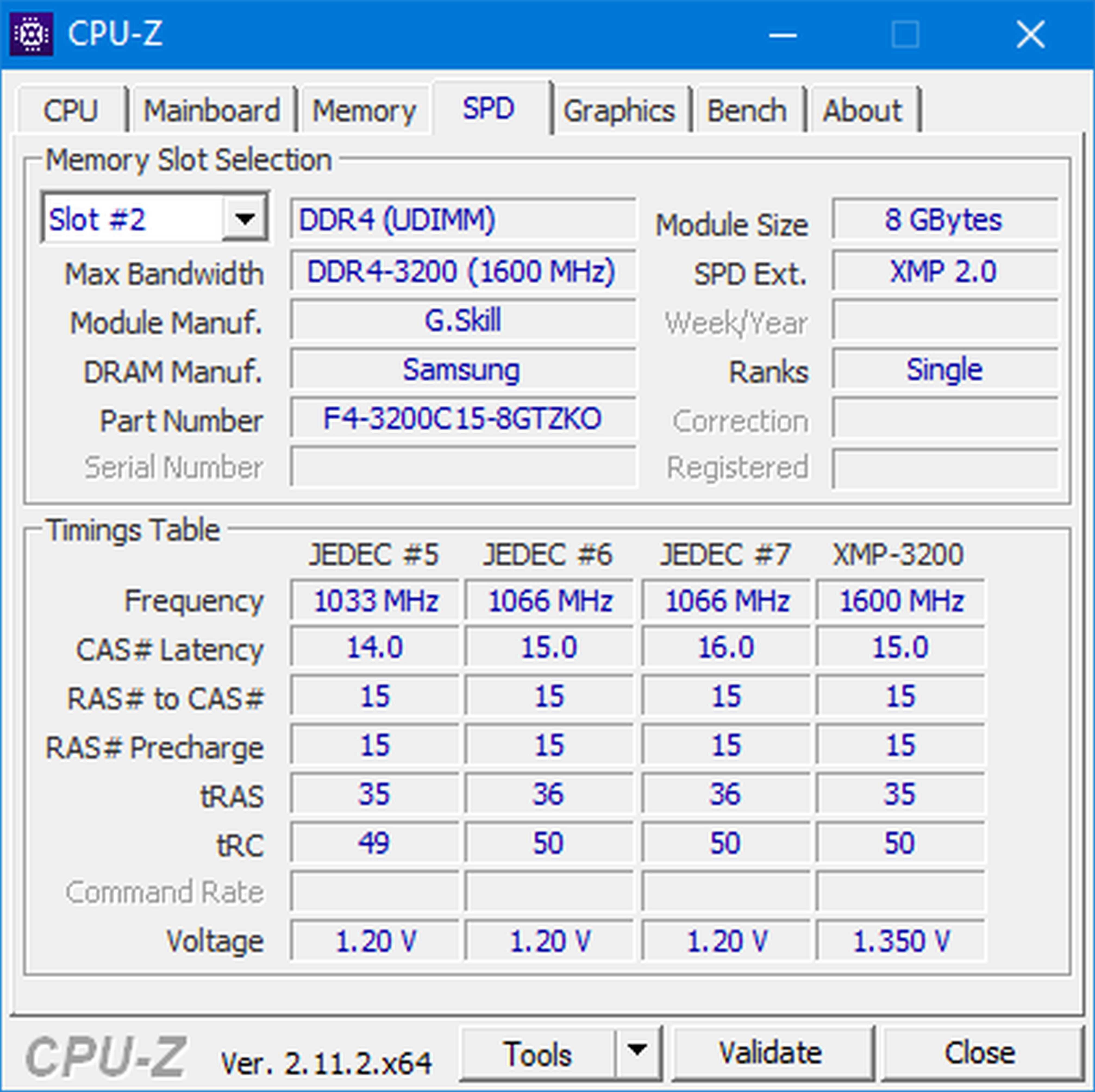Click the XMP-3200 column header
The image size is (1095, 1092).
point(899,554)
